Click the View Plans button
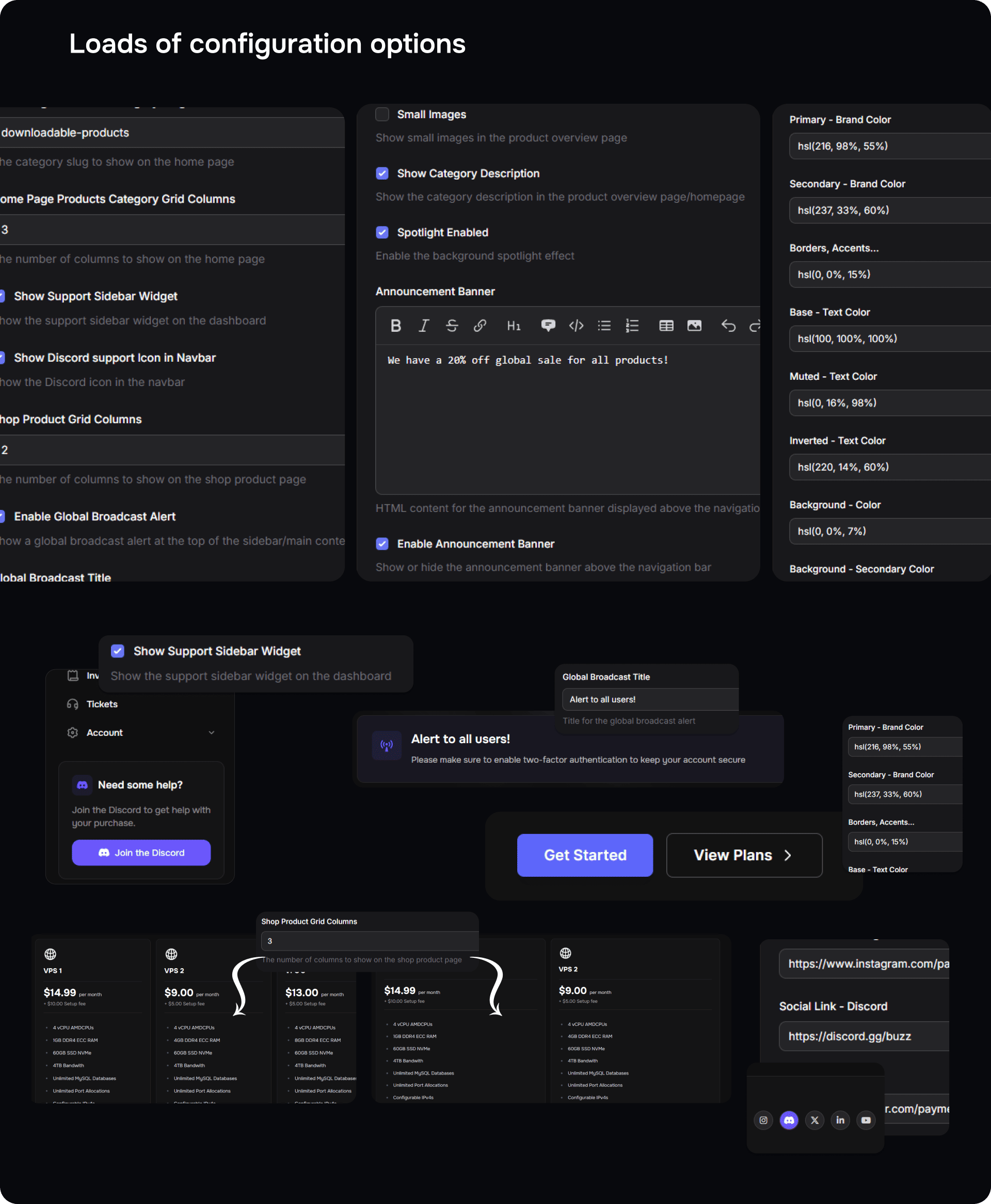991x1204 pixels. (x=744, y=855)
